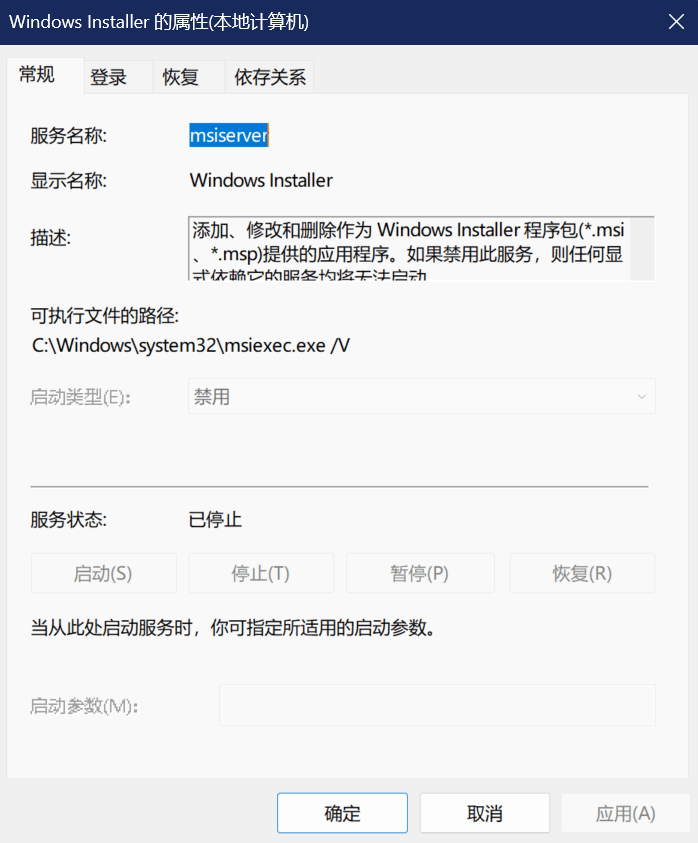Click the description box scrollbar
Image resolution: width=698 pixels, height=843 pixels.
pyautogui.click(x=642, y=248)
